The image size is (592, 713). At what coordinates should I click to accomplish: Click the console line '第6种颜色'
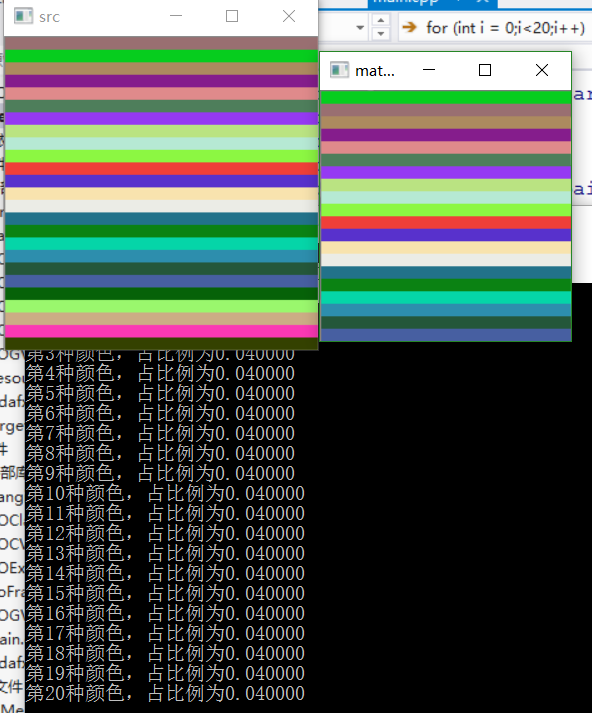(x=160, y=414)
